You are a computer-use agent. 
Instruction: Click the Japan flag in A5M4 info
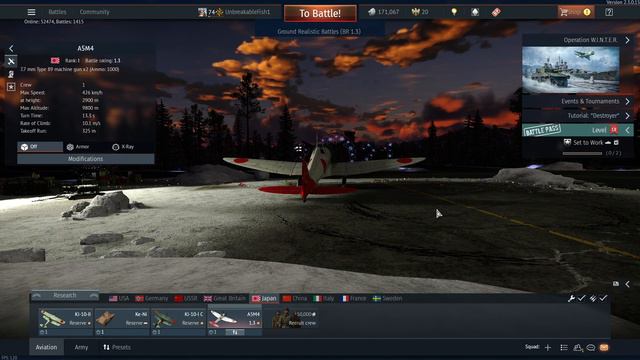click(55, 60)
